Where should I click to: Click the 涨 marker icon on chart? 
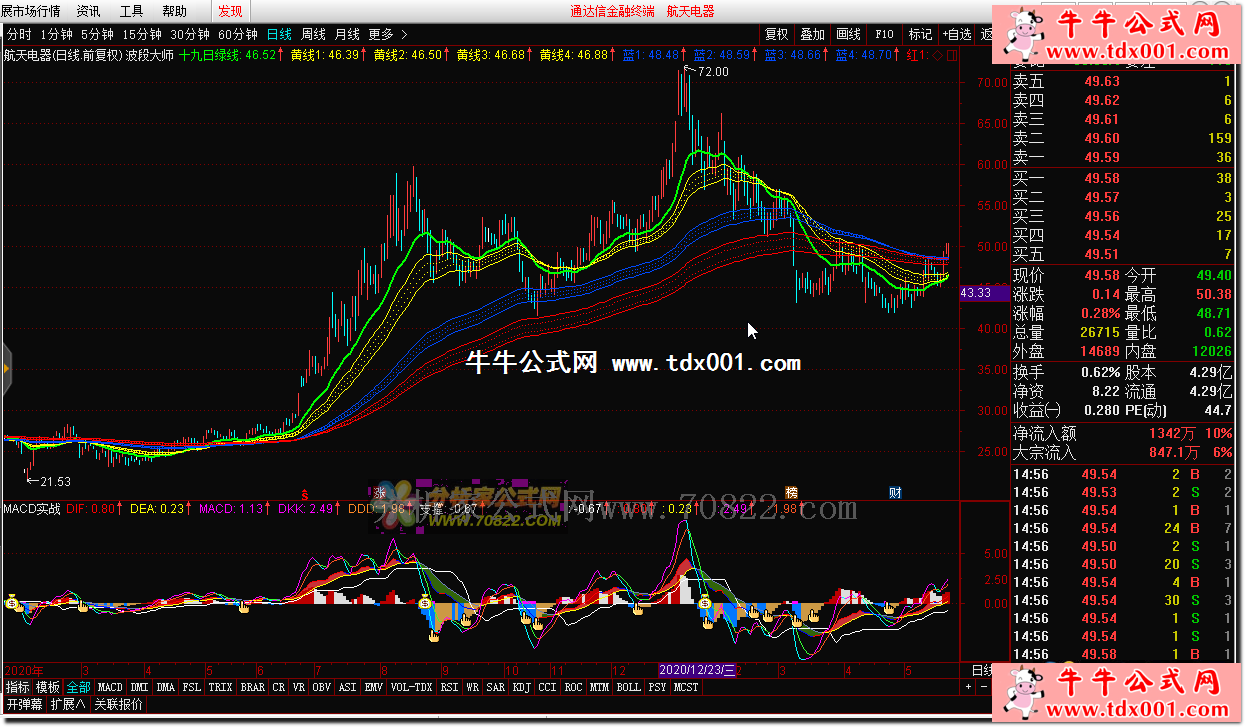379,492
